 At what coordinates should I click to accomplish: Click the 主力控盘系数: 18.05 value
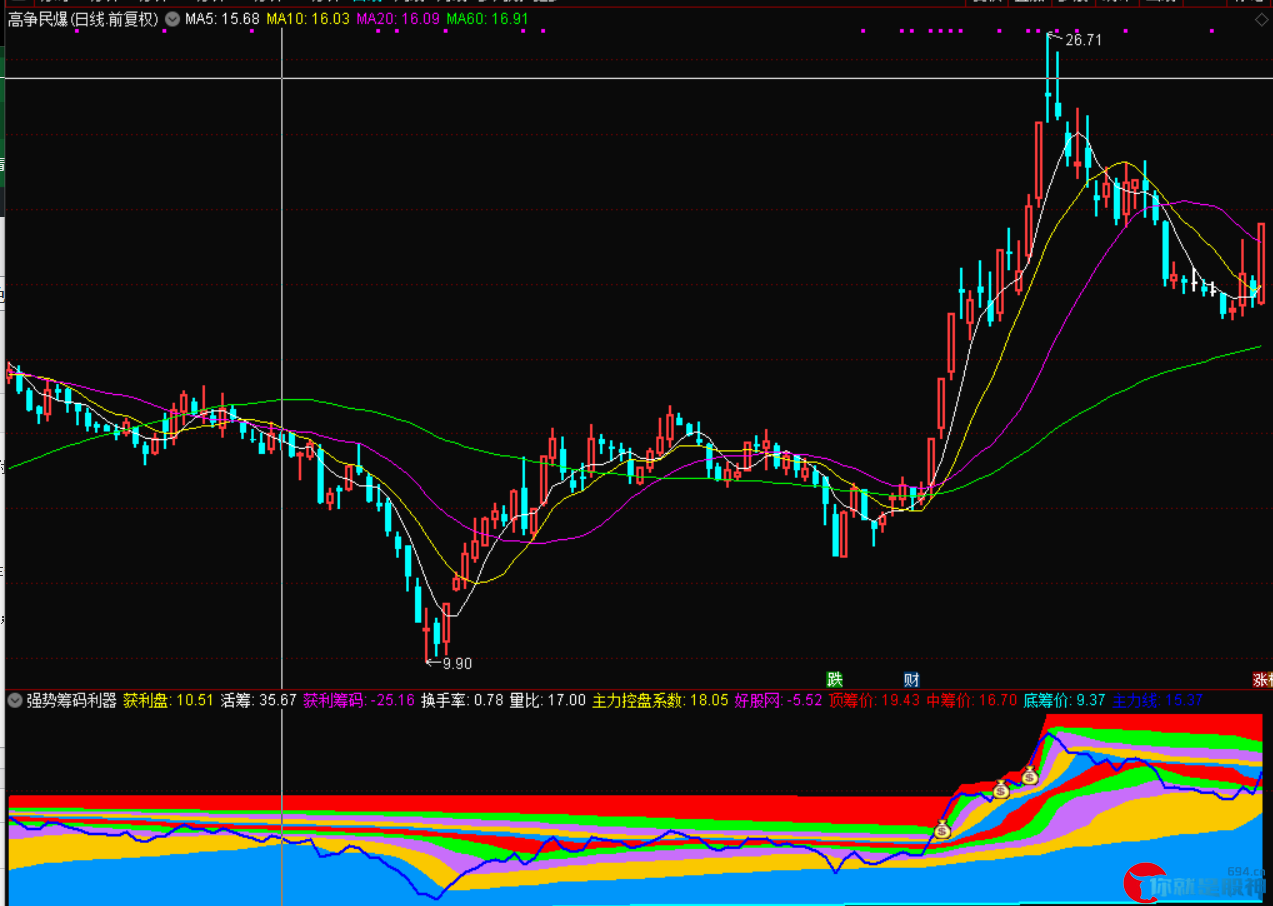(661, 700)
